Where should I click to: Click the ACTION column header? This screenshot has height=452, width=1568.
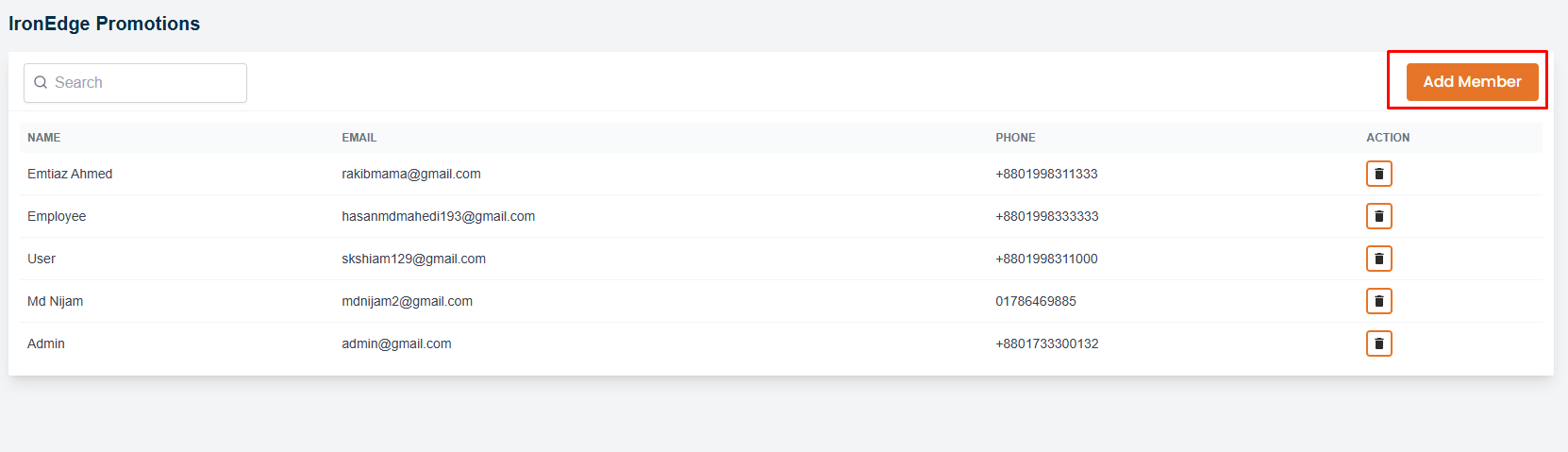1388,138
